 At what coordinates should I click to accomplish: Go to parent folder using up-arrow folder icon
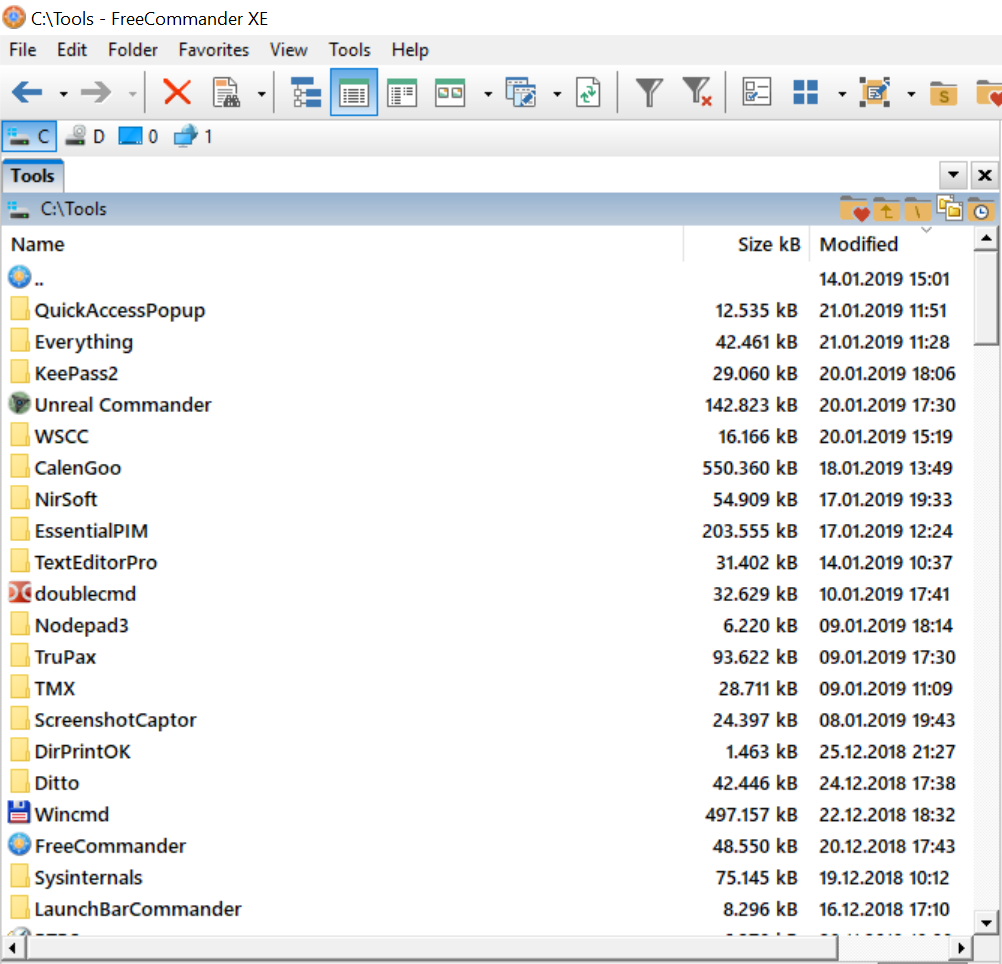pyautogui.click(x=886, y=209)
